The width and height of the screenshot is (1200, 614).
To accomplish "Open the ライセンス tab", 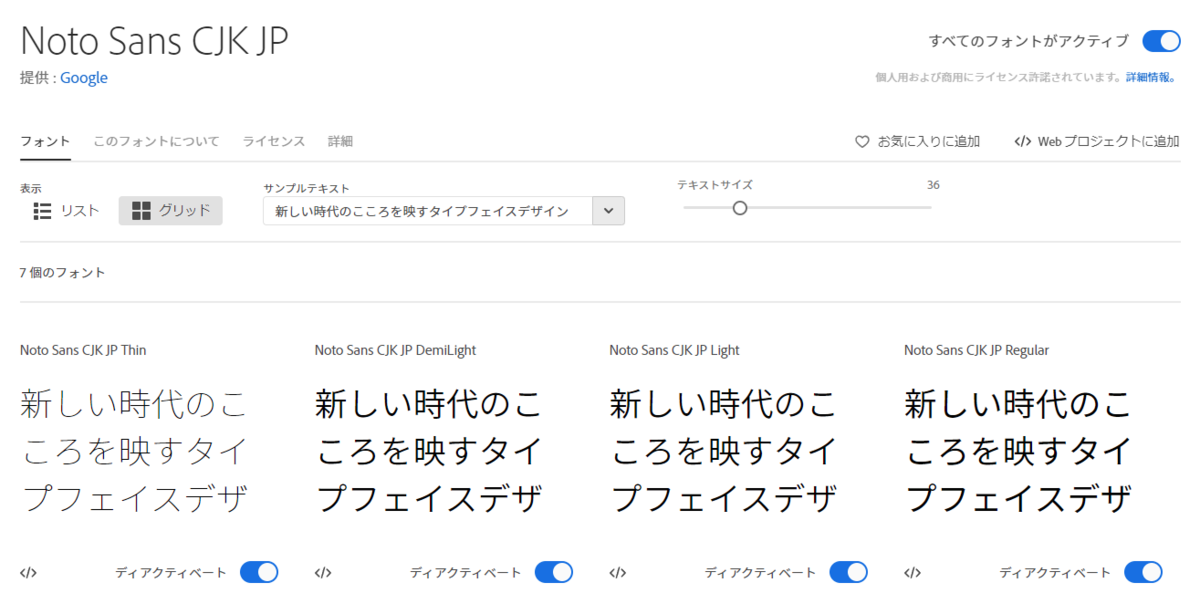I will [x=273, y=142].
